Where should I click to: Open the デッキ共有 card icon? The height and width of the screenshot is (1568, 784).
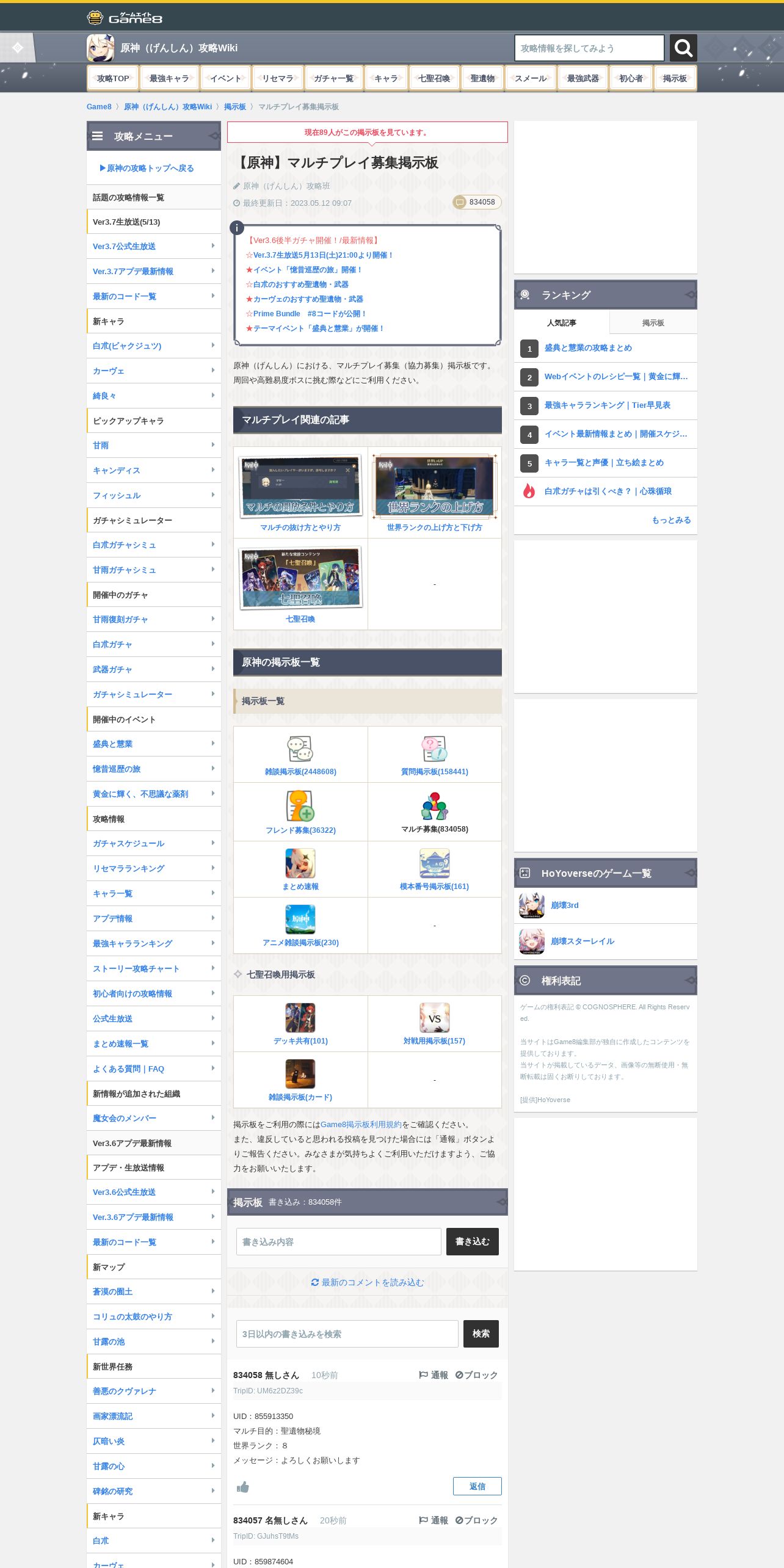click(300, 1018)
